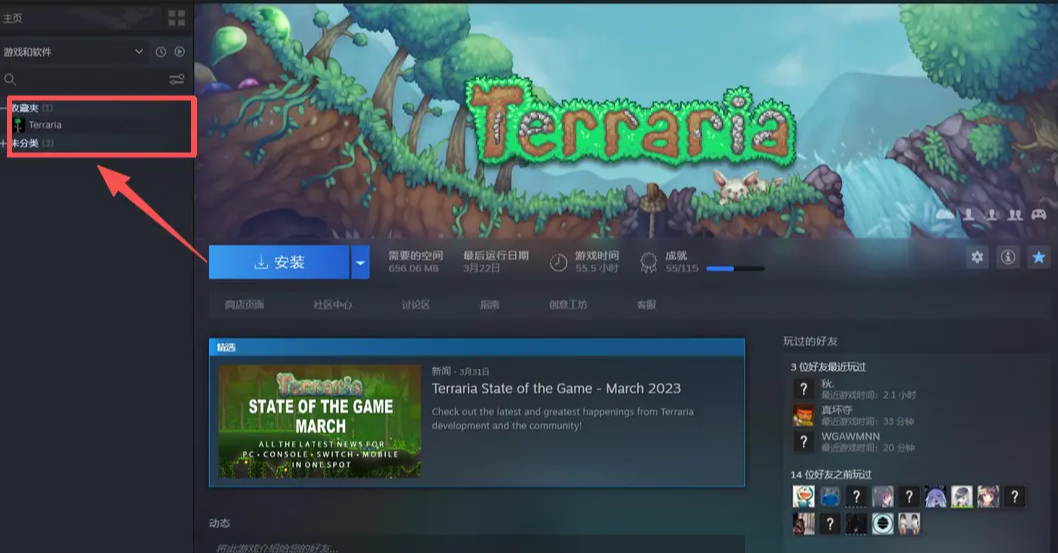Collapse the 收藏夹 category
The image size is (1058, 553).
click(6, 108)
